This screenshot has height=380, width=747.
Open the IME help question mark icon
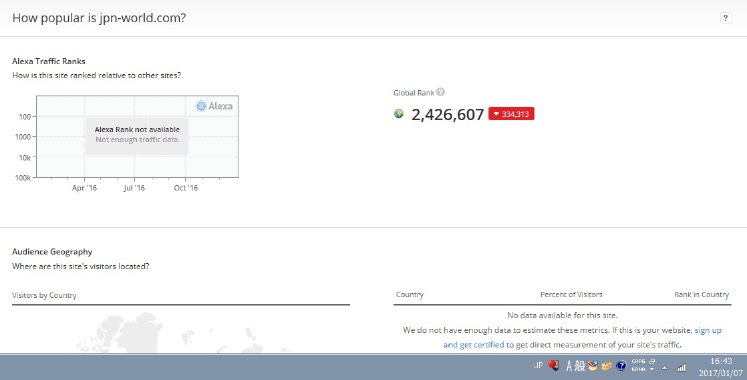(x=621, y=366)
